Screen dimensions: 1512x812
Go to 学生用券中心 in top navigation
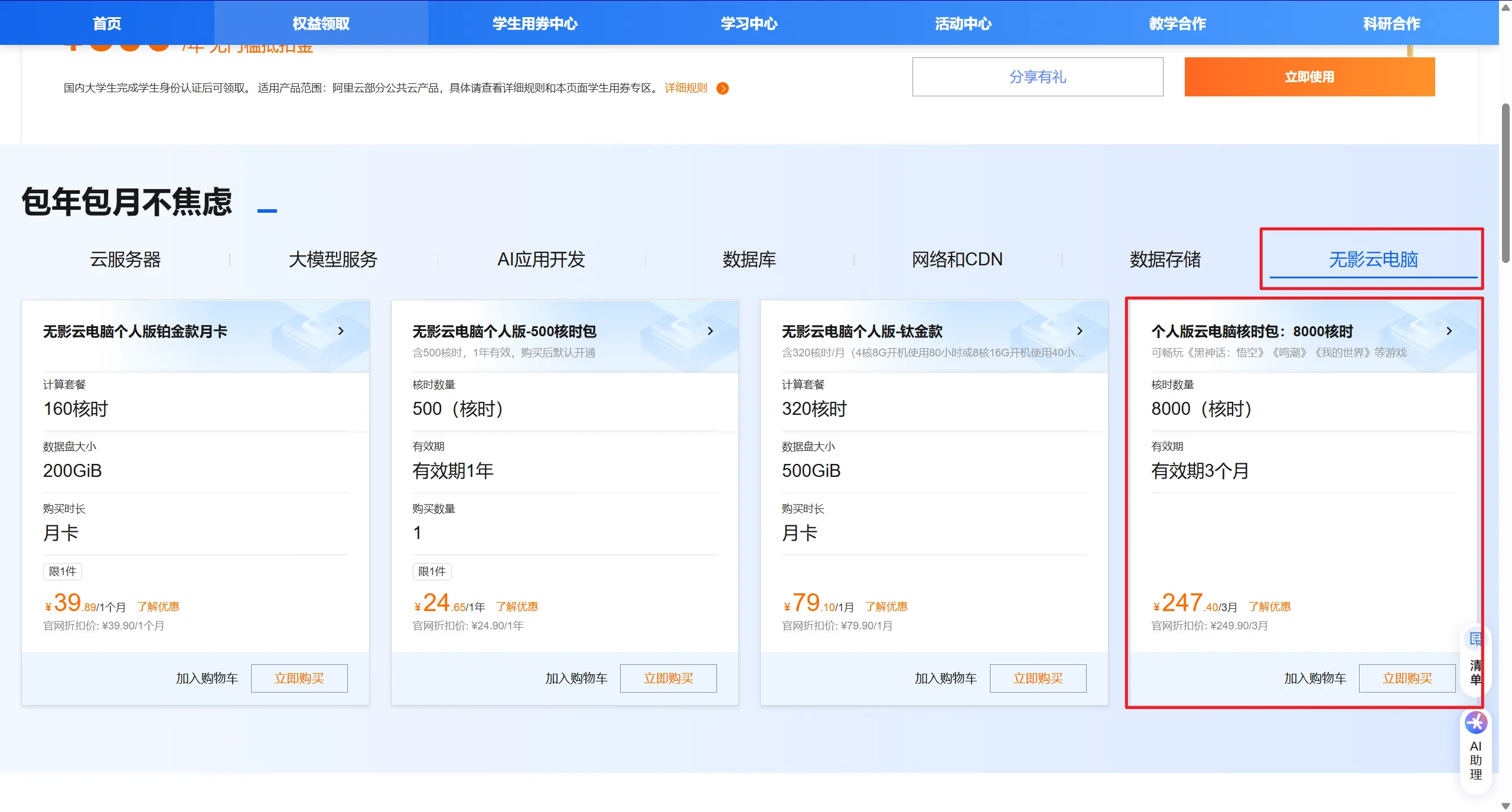point(535,24)
